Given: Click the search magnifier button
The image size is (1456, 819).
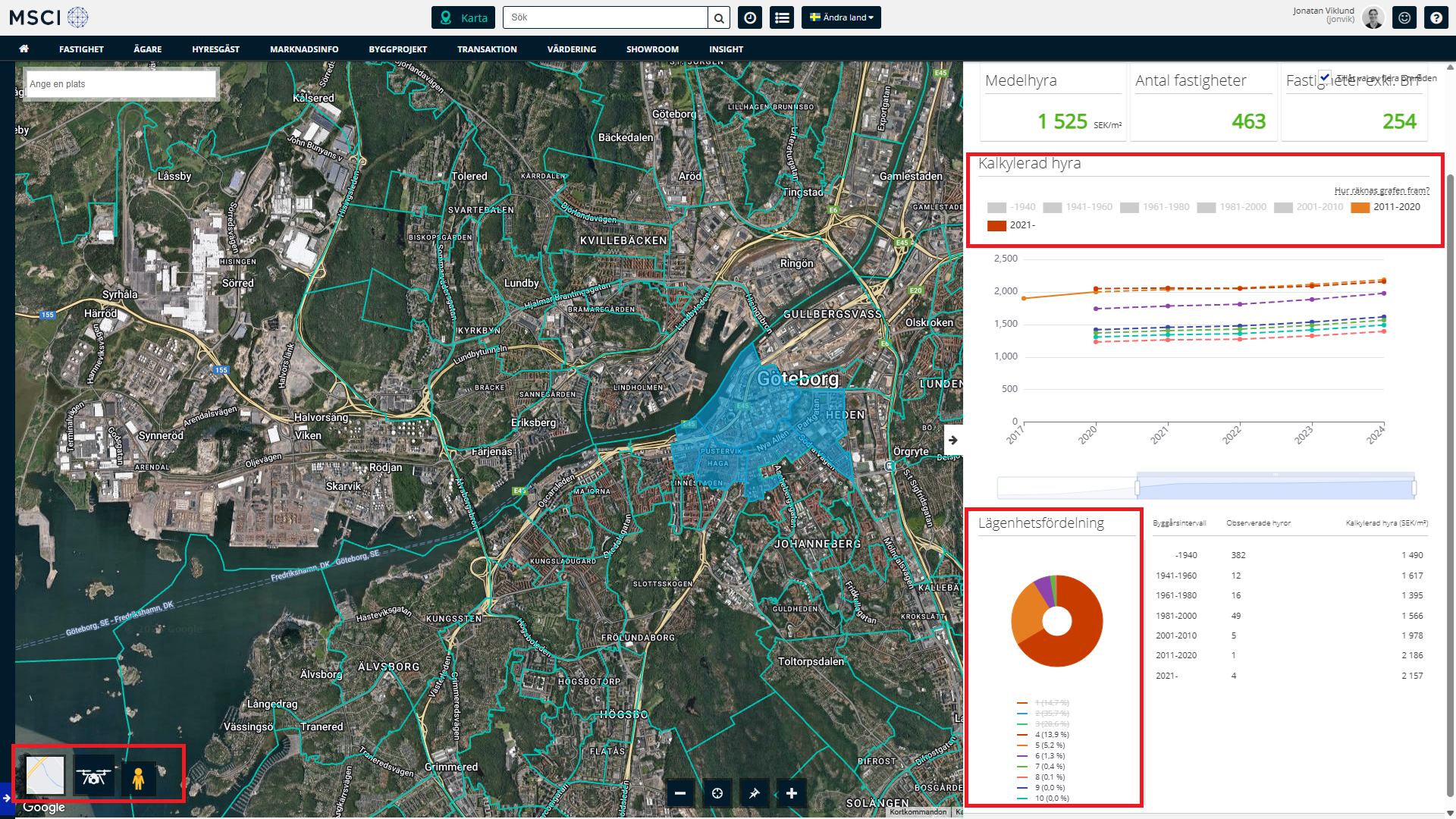Looking at the screenshot, I should point(719,17).
